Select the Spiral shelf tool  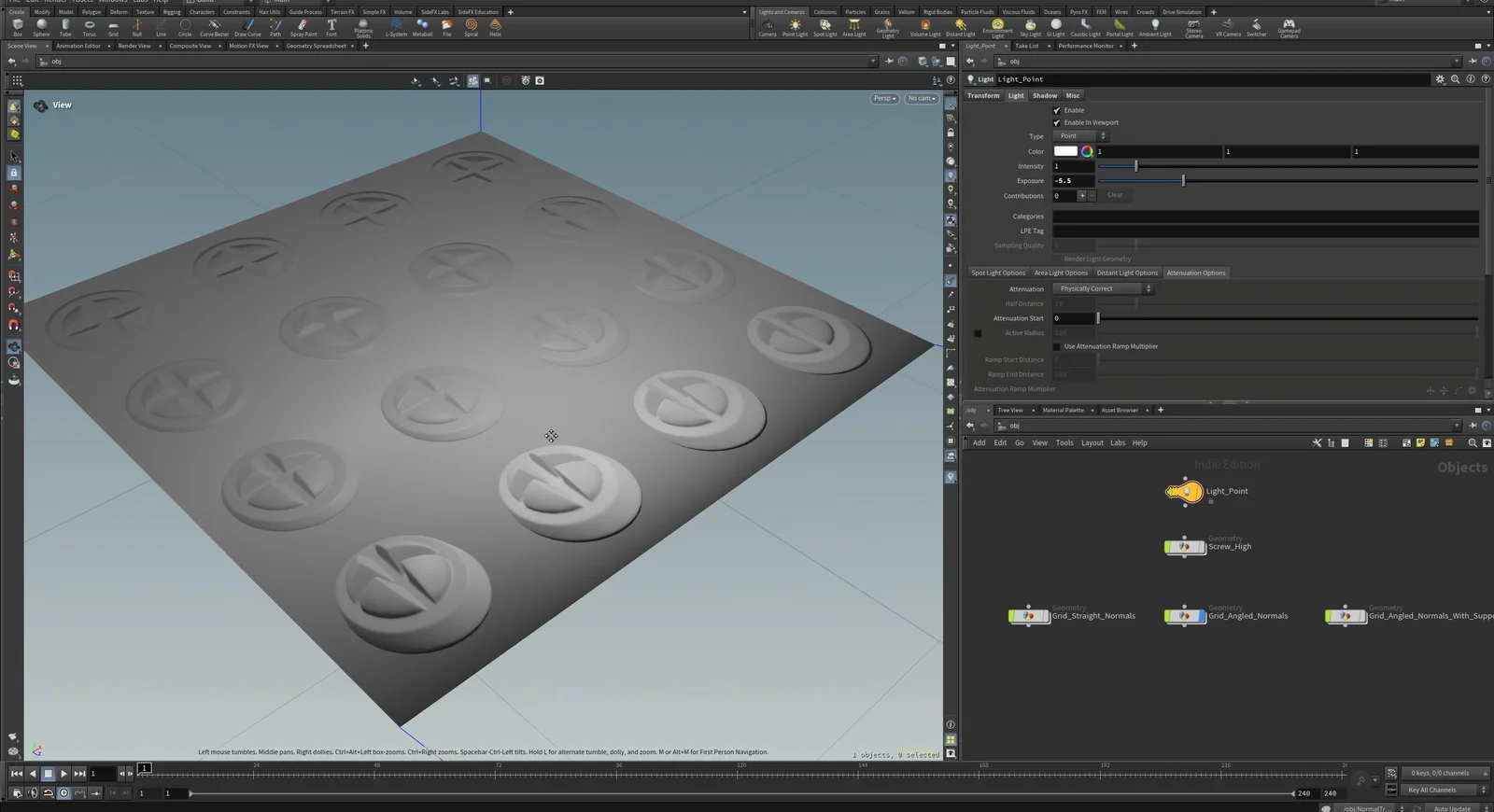coord(471,28)
